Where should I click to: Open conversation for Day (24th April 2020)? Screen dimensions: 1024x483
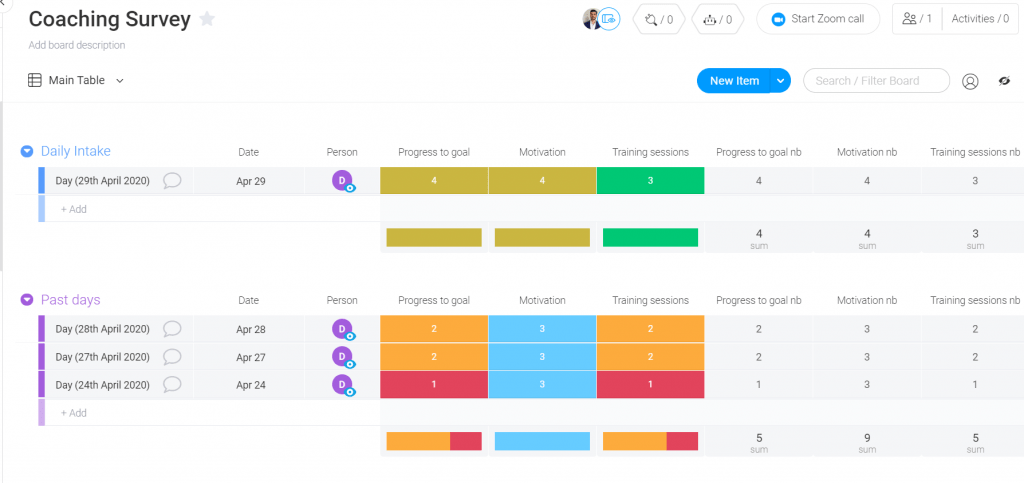(x=172, y=385)
